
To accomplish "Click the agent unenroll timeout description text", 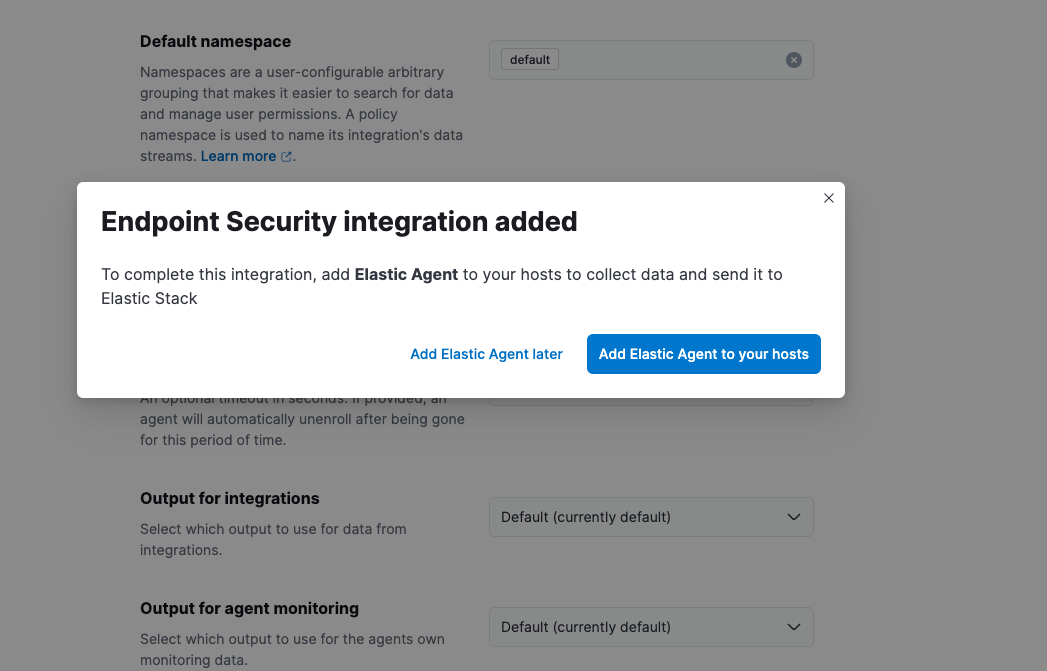I will tap(302, 419).
